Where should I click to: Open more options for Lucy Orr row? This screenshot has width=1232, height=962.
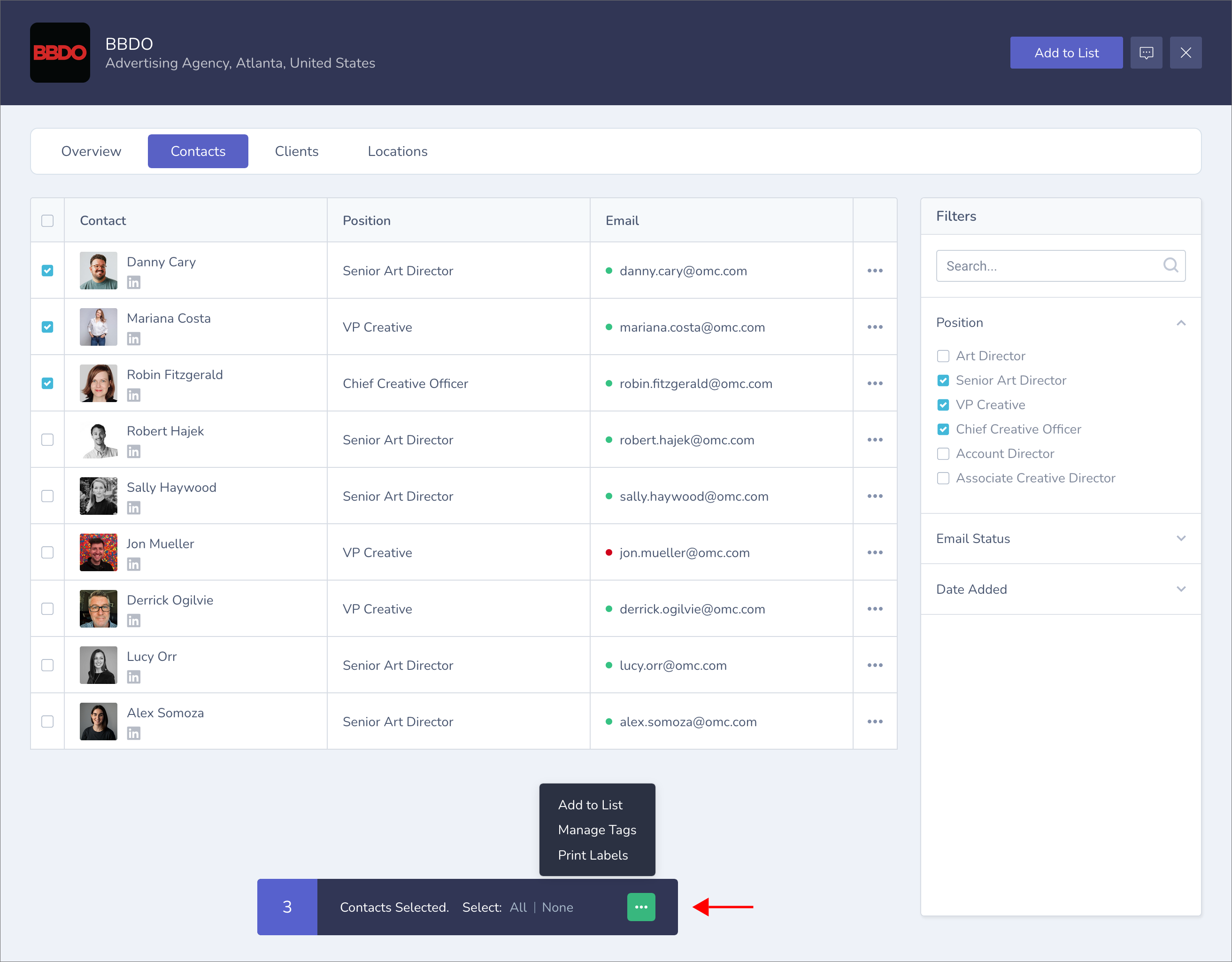(875, 666)
